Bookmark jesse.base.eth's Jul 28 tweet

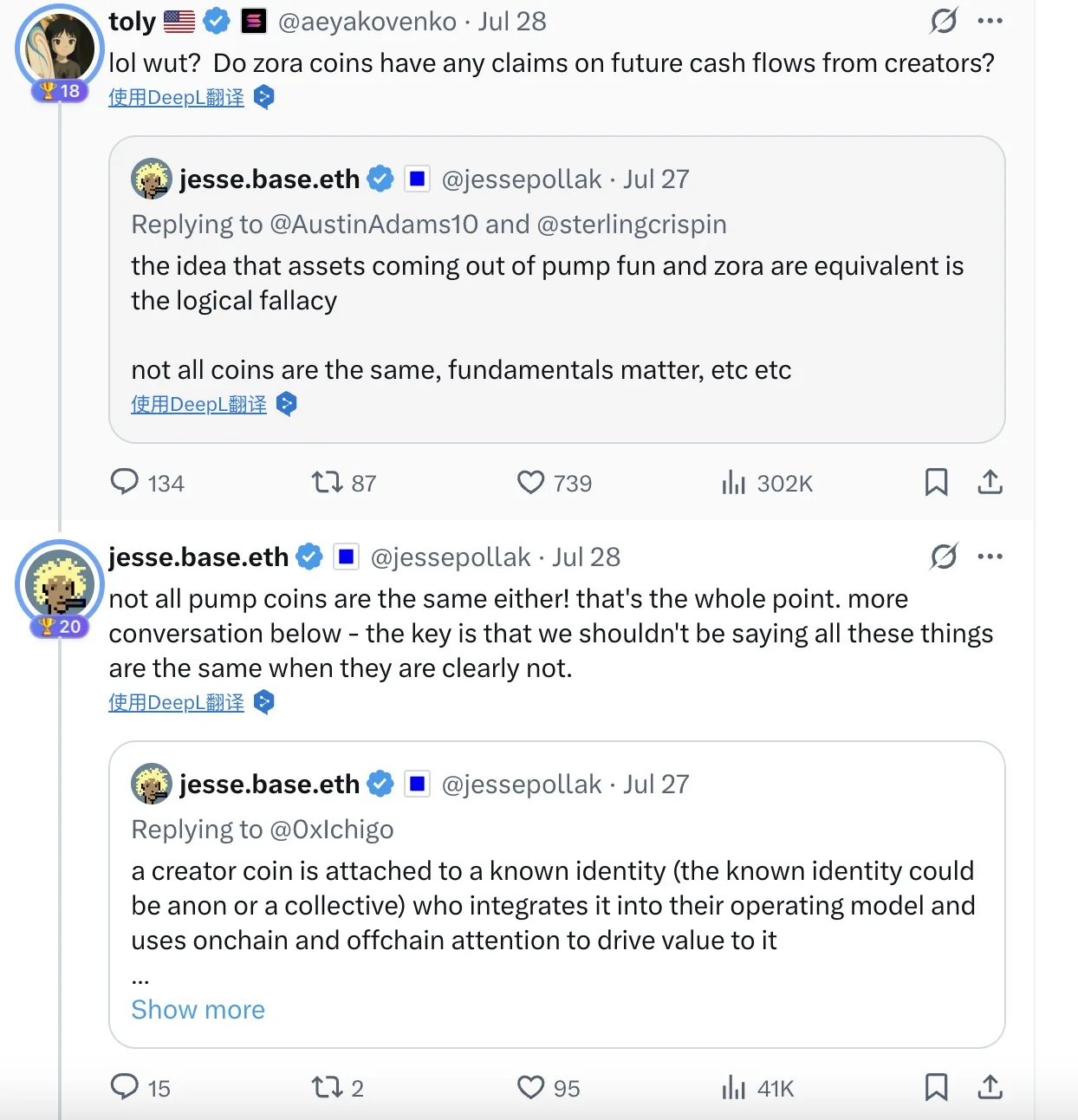pyautogui.click(x=936, y=1087)
